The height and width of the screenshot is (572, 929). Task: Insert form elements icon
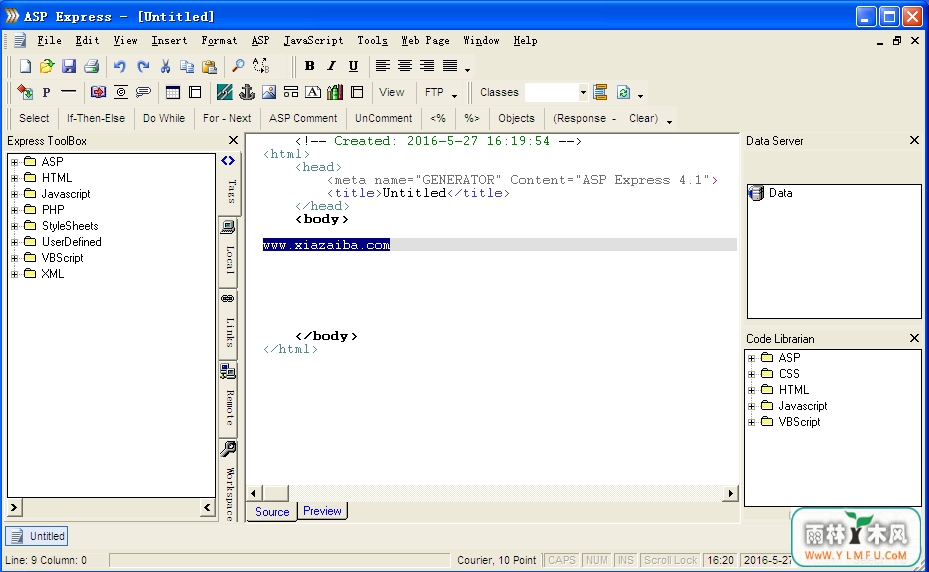tap(290, 92)
